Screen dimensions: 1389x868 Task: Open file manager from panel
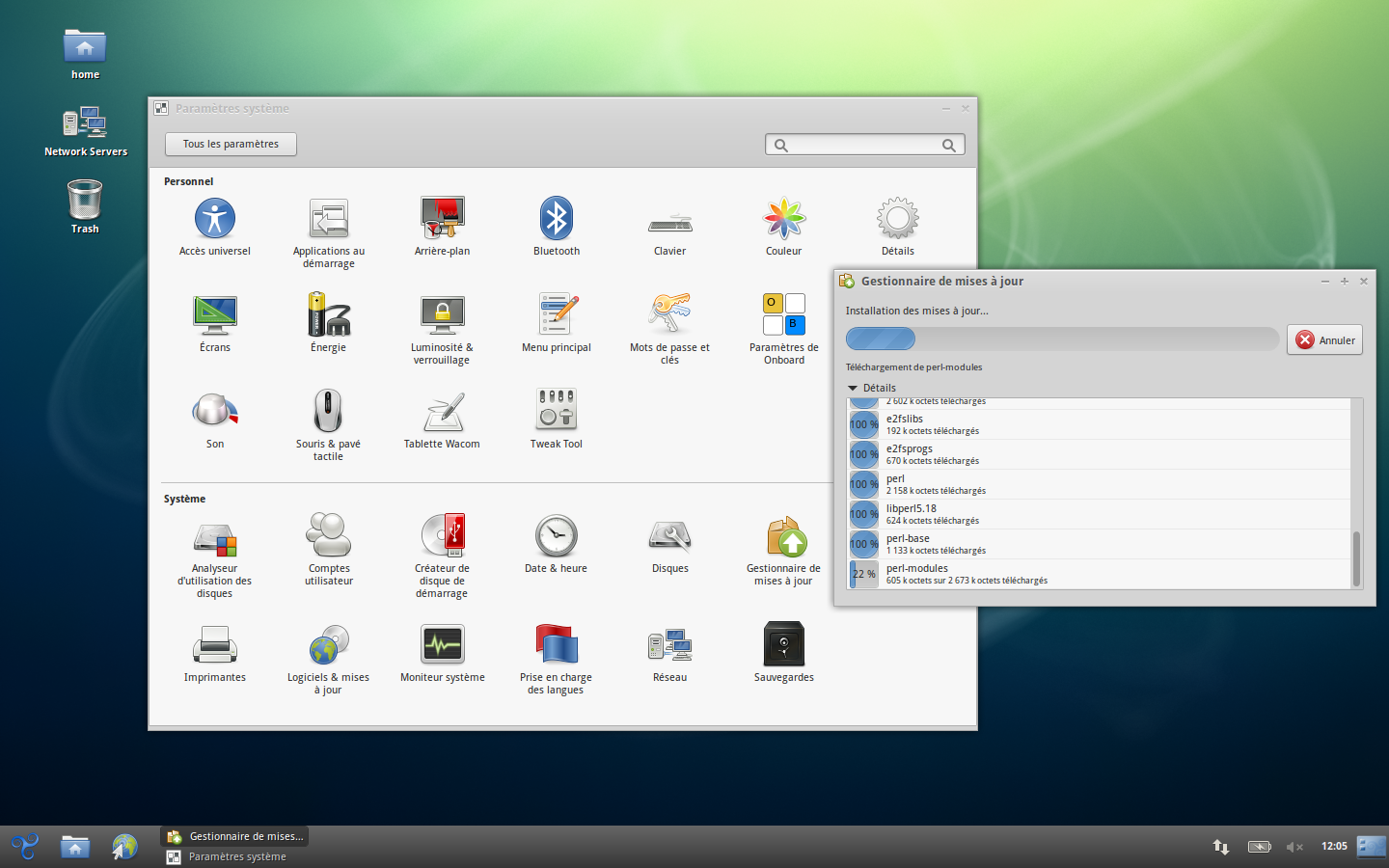(x=75, y=847)
